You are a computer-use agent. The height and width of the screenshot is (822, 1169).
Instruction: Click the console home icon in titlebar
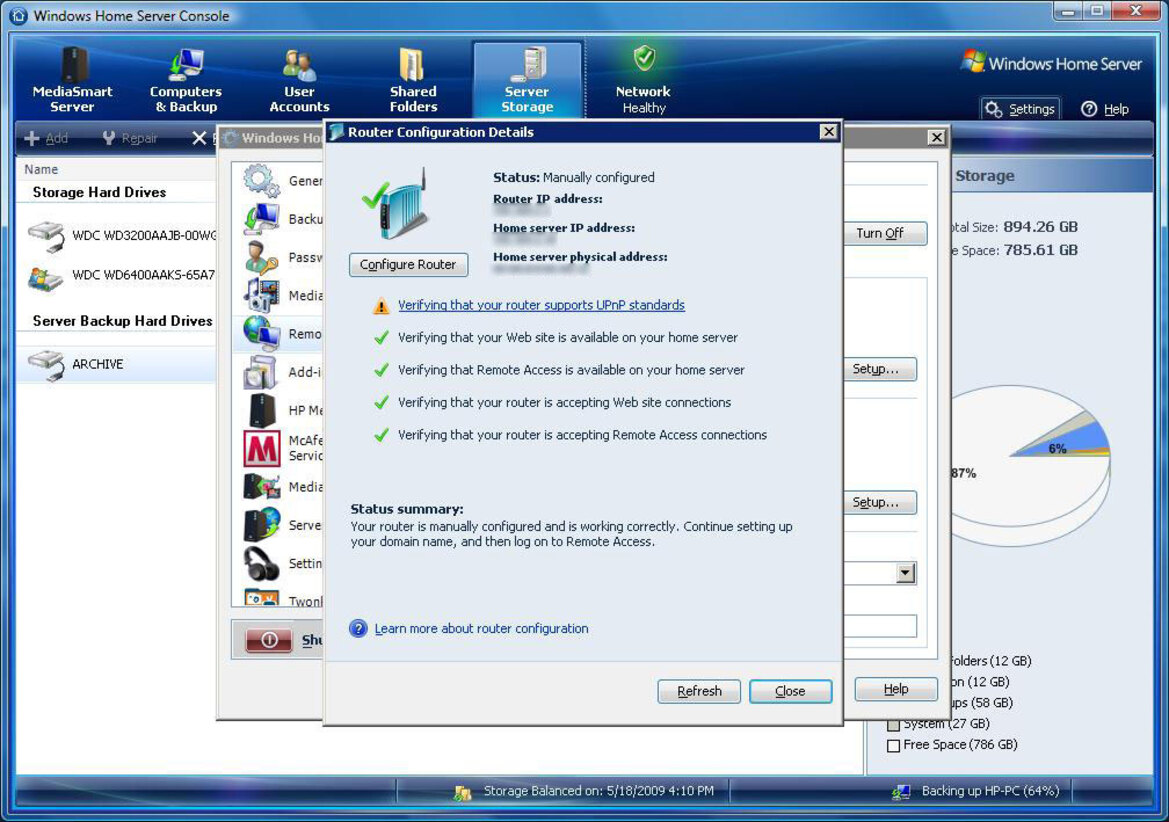[19, 16]
